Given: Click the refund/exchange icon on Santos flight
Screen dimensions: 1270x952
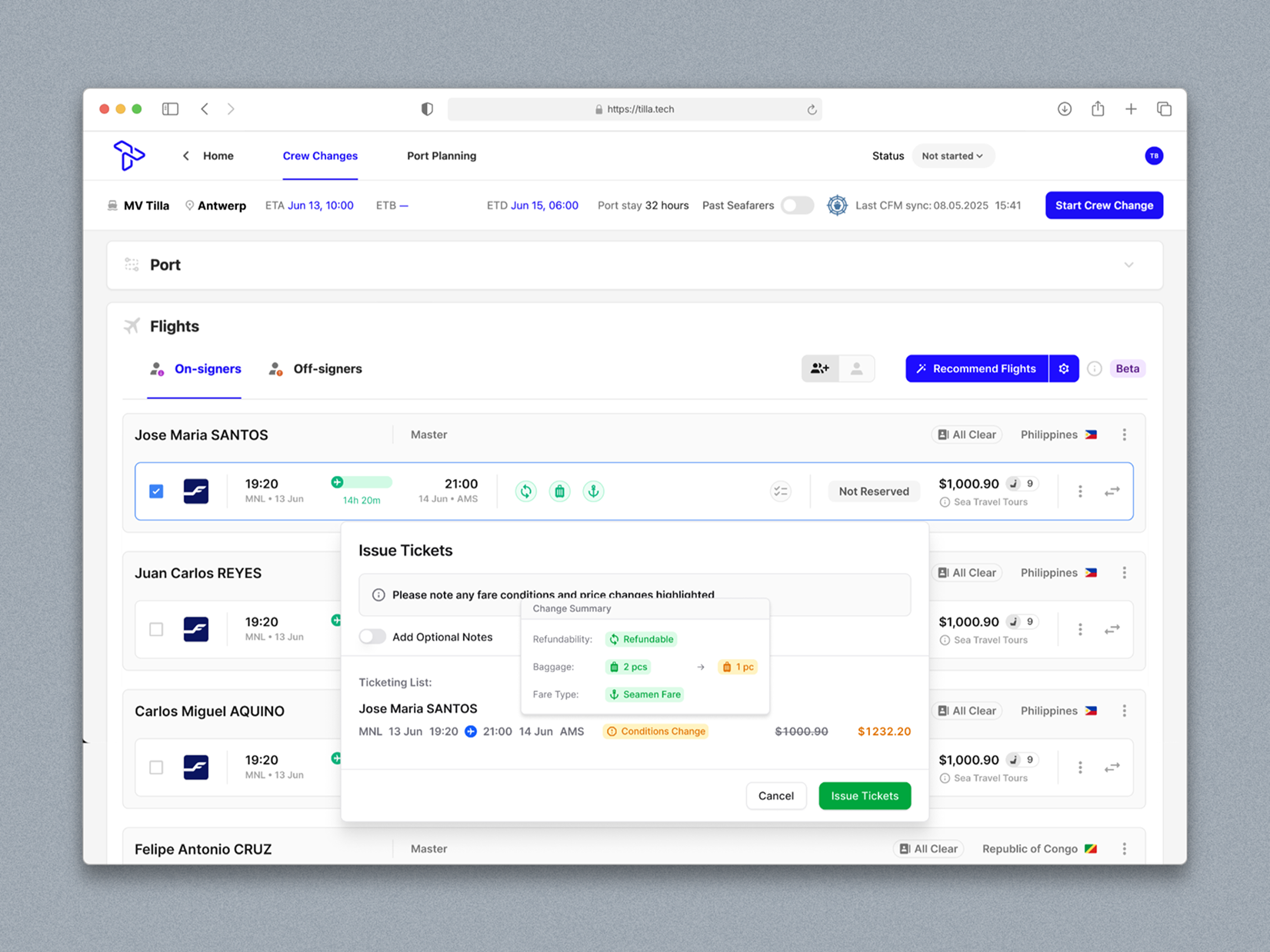Looking at the screenshot, I should click(x=525, y=491).
